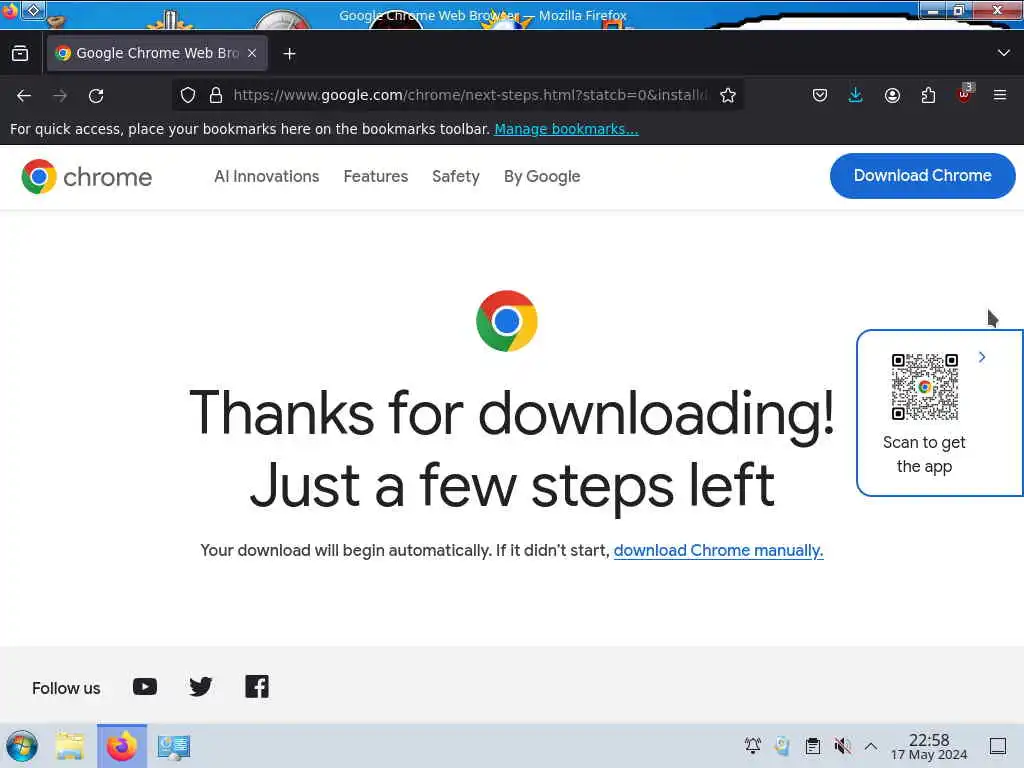Click the chrome logo in header
This screenshot has height=768, width=1024.
pos(86,176)
